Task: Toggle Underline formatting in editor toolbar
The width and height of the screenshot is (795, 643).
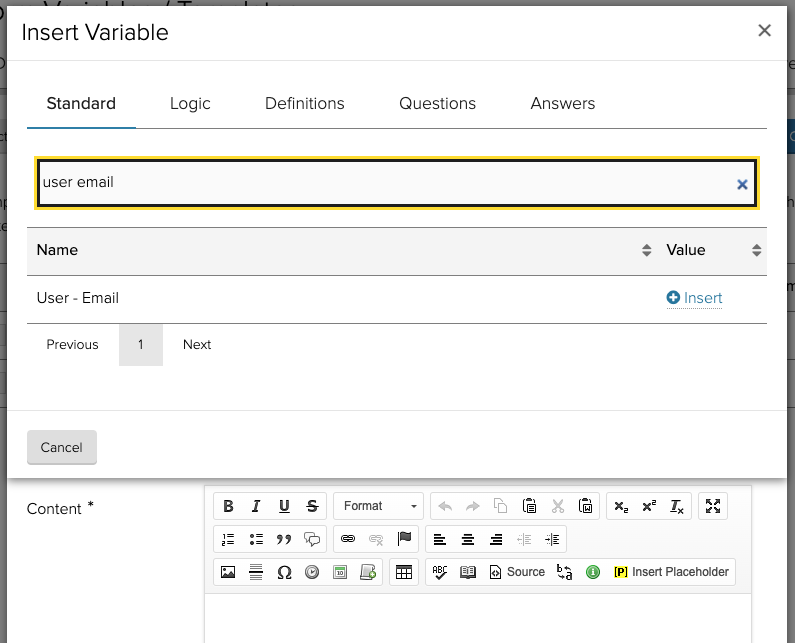Action: click(284, 506)
